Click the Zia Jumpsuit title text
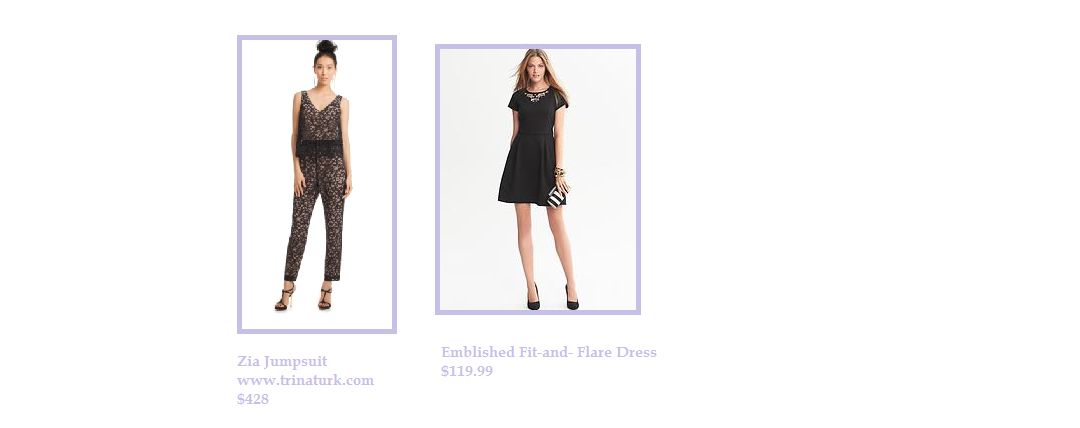 tap(282, 362)
